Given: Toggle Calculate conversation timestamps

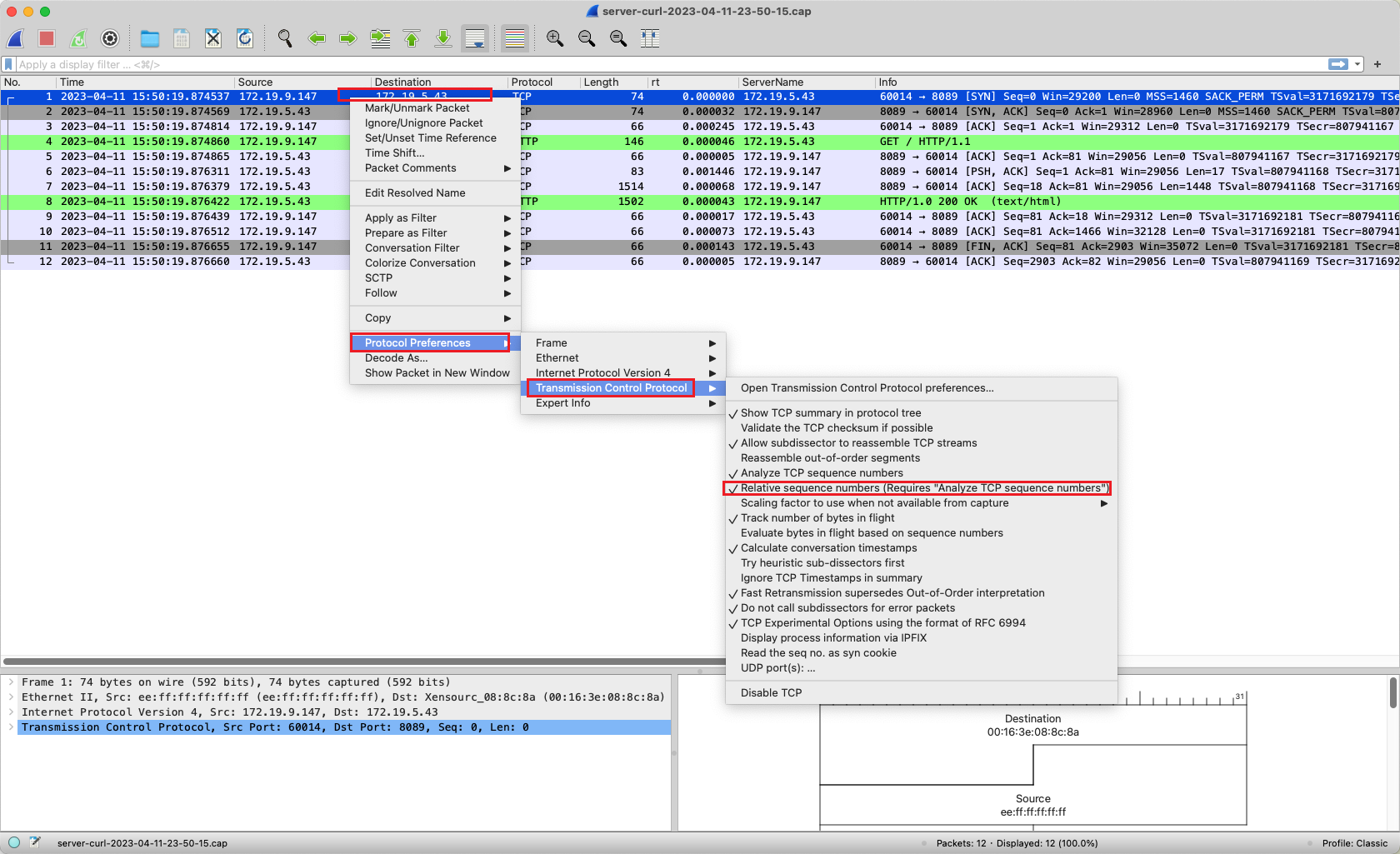Looking at the screenshot, I should tap(828, 548).
